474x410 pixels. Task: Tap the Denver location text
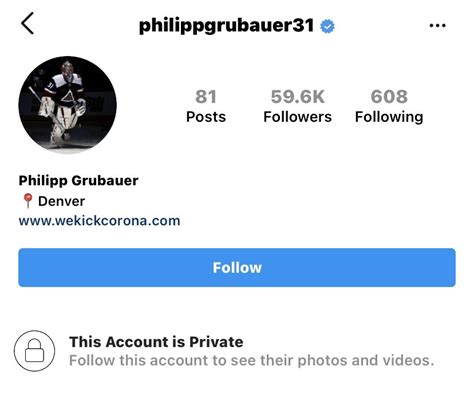[61, 201]
